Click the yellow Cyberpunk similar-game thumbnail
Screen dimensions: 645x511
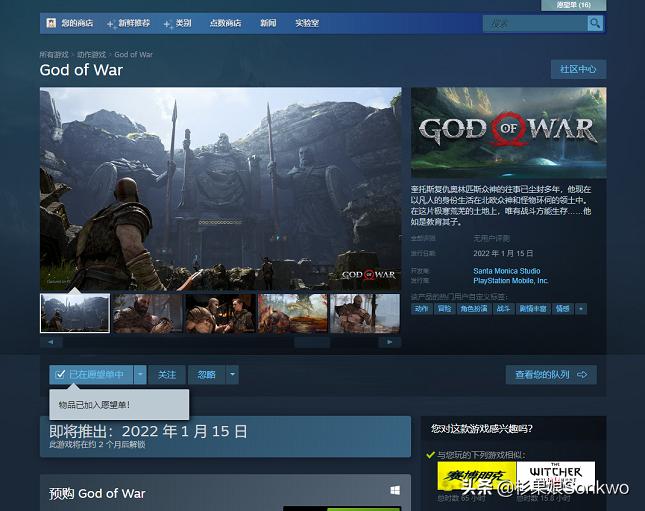[477, 476]
